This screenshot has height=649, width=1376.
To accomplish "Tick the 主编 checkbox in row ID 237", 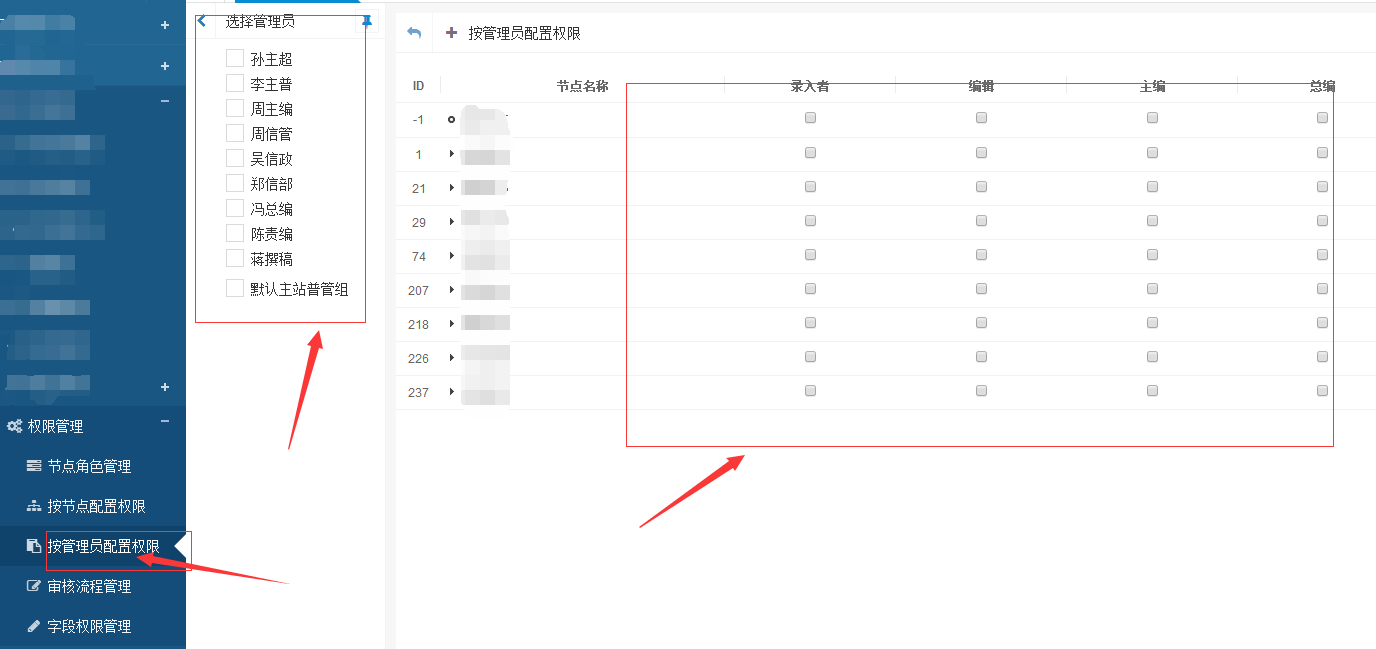I will [1152, 391].
